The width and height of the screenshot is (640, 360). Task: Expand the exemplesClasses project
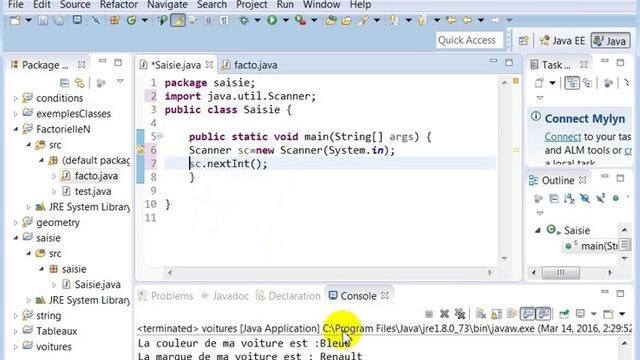click(x=16, y=114)
